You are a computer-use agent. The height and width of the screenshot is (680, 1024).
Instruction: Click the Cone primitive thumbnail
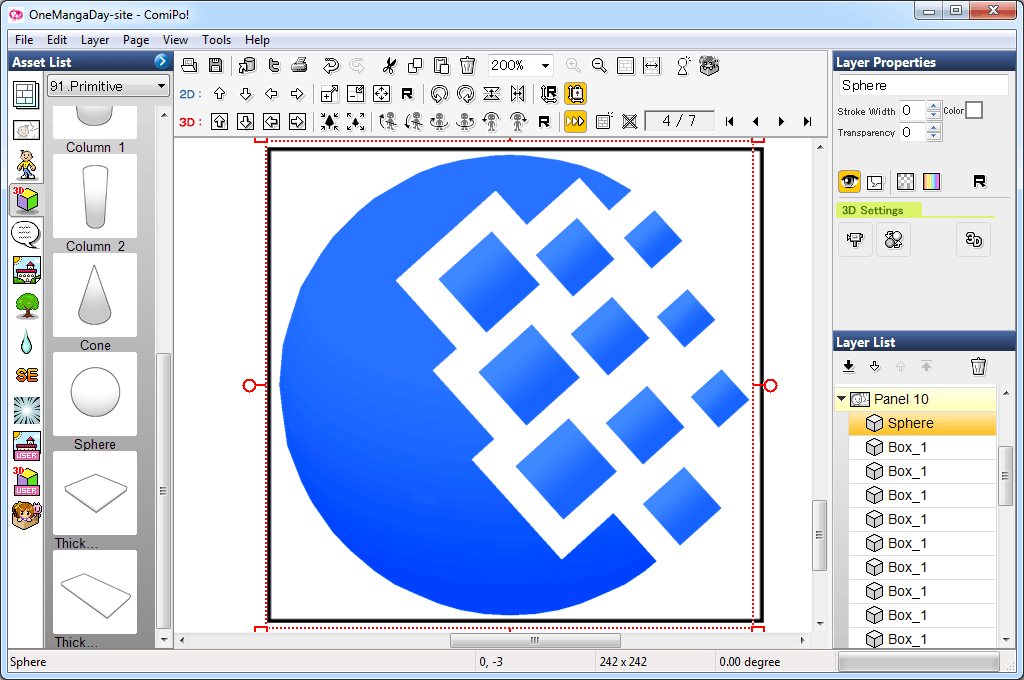95,295
